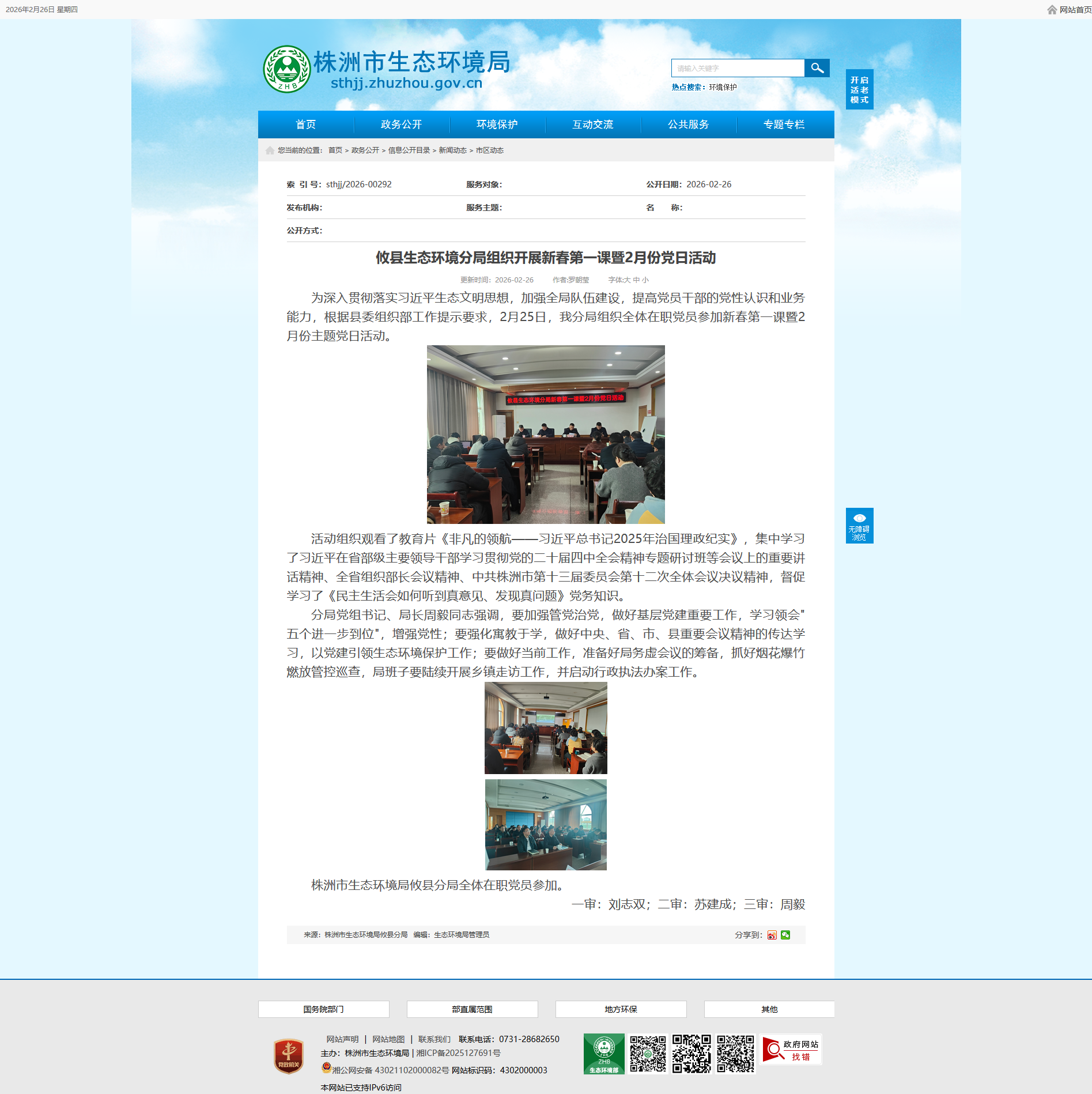
Task: Click the keyword search input field
Action: point(738,68)
